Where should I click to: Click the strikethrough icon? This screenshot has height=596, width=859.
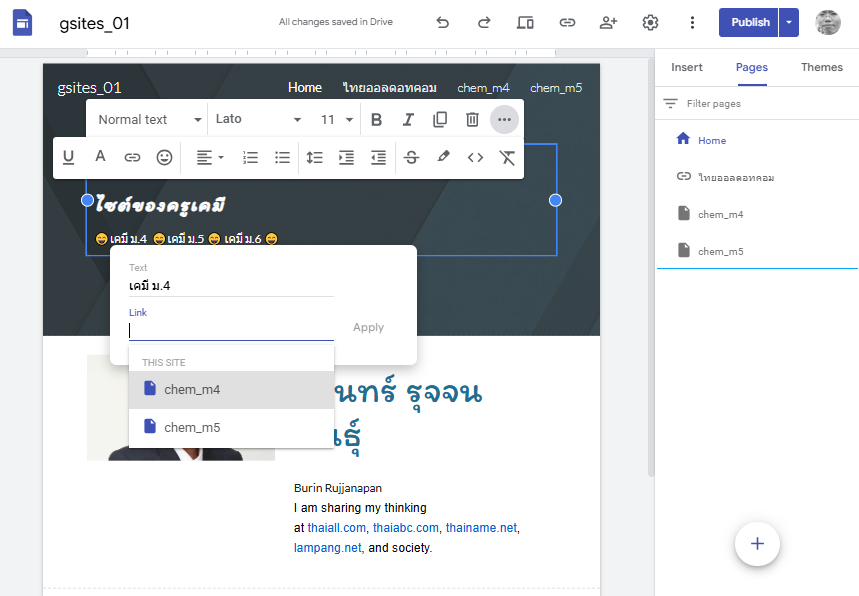(411, 157)
